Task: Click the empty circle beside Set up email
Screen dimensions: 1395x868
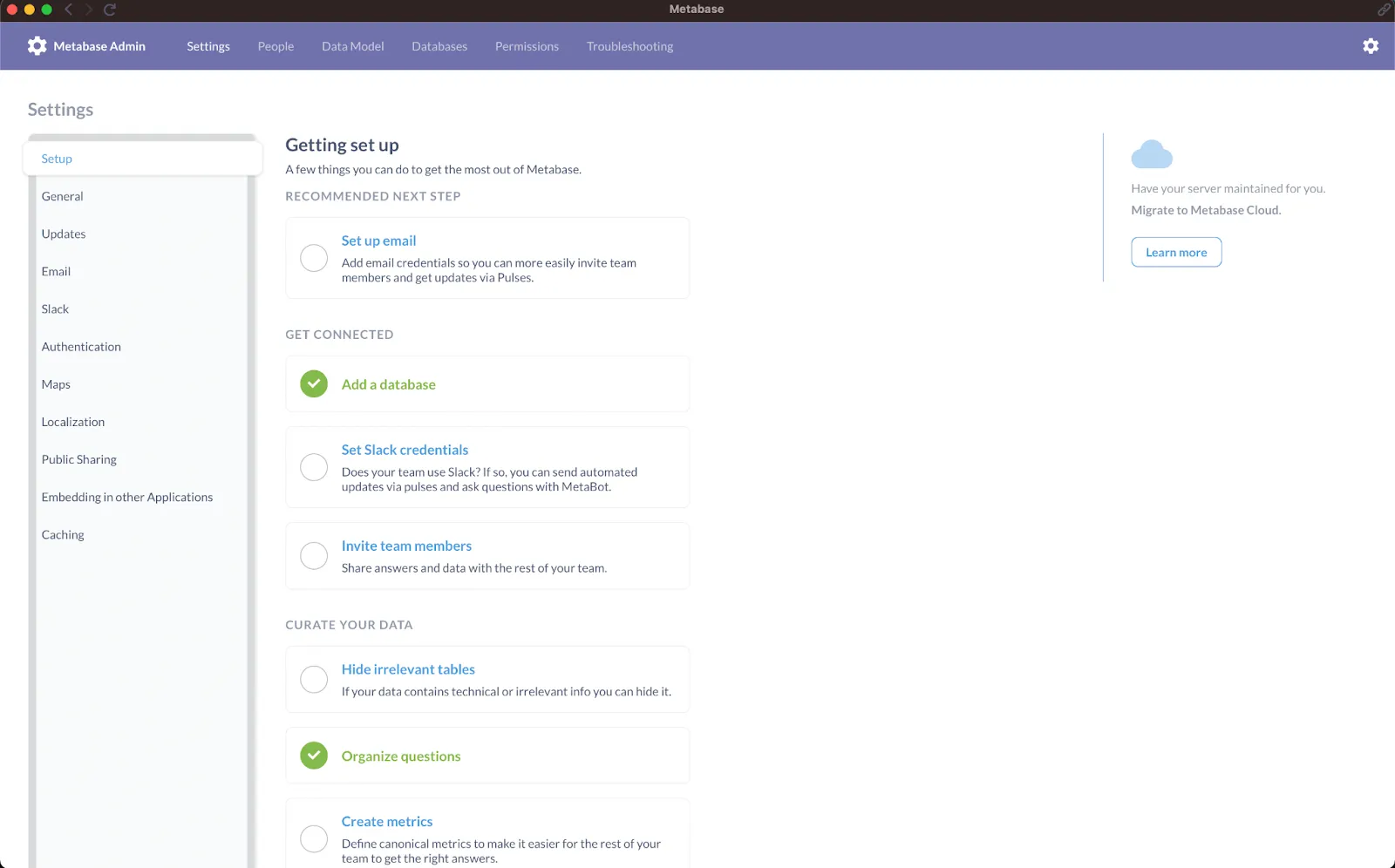Action: tap(314, 258)
